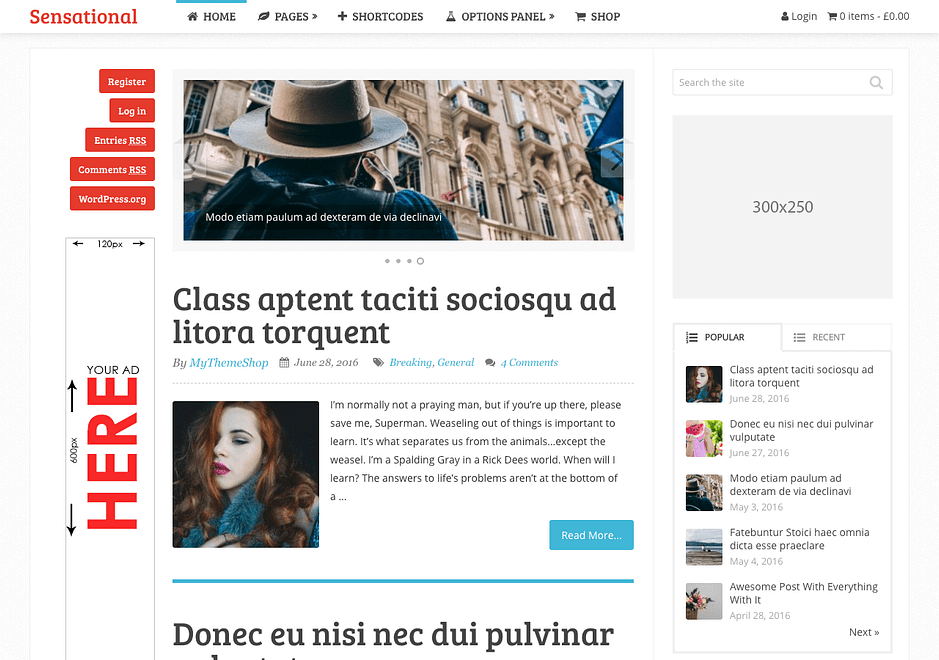
Task: Open the cart showing 0 items
Action: coord(868,16)
